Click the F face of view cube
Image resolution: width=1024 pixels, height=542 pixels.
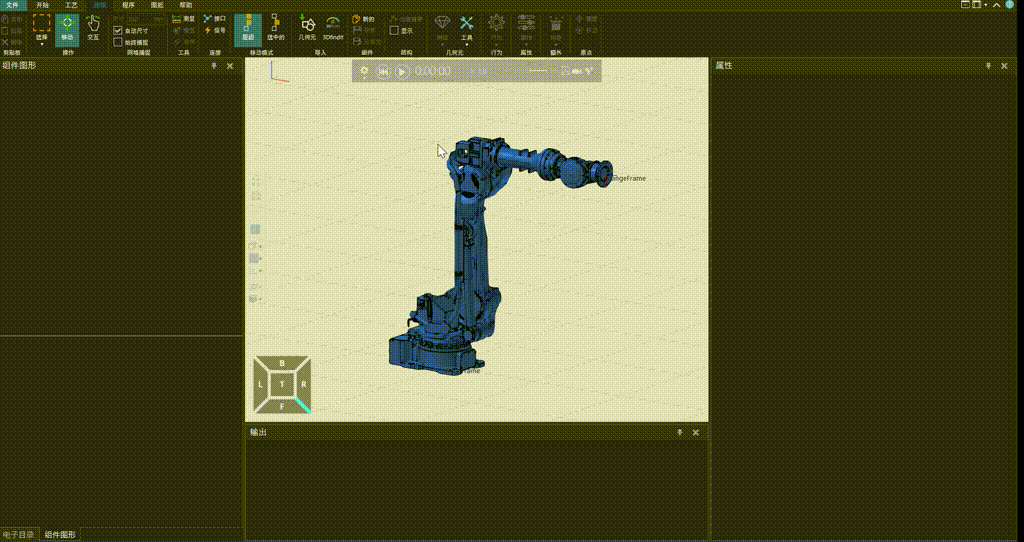[x=282, y=406]
